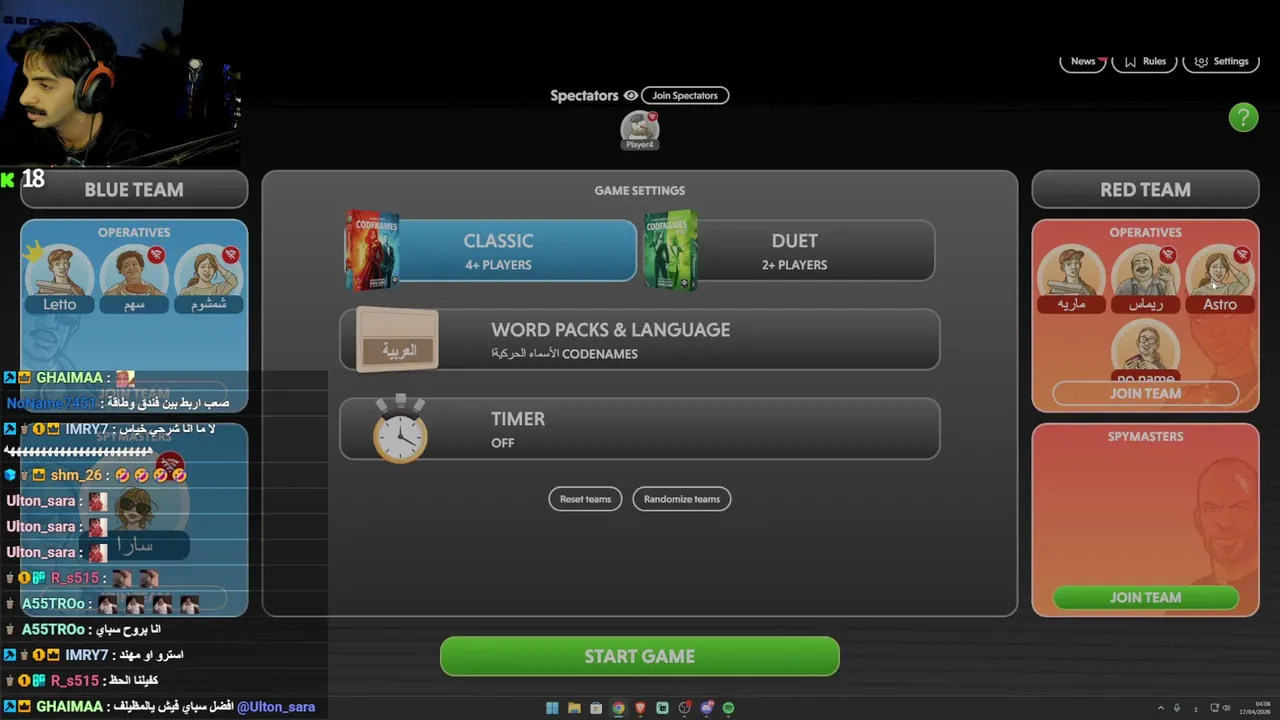The height and width of the screenshot is (720, 1280).
Task: Click the Arabic language card icon
Action: tap(397, 340)
